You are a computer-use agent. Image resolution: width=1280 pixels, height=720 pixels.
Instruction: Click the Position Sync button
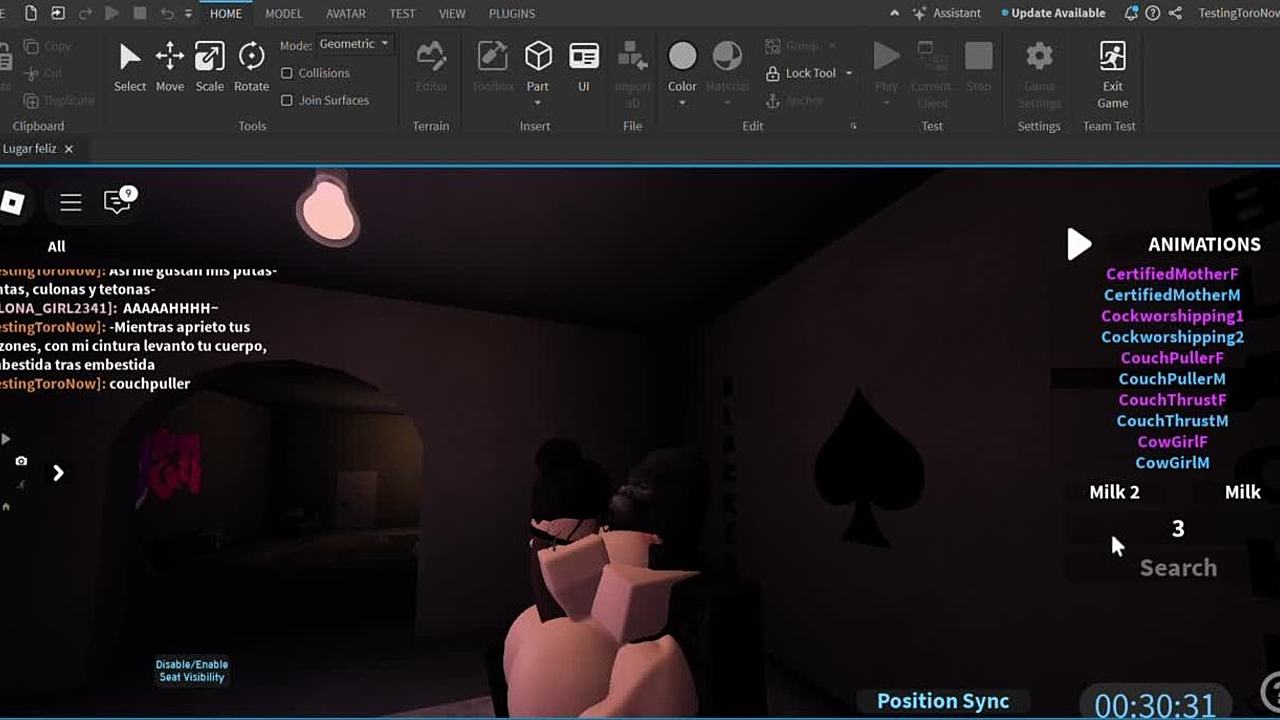pyautogui.click(x=942, y=701)
